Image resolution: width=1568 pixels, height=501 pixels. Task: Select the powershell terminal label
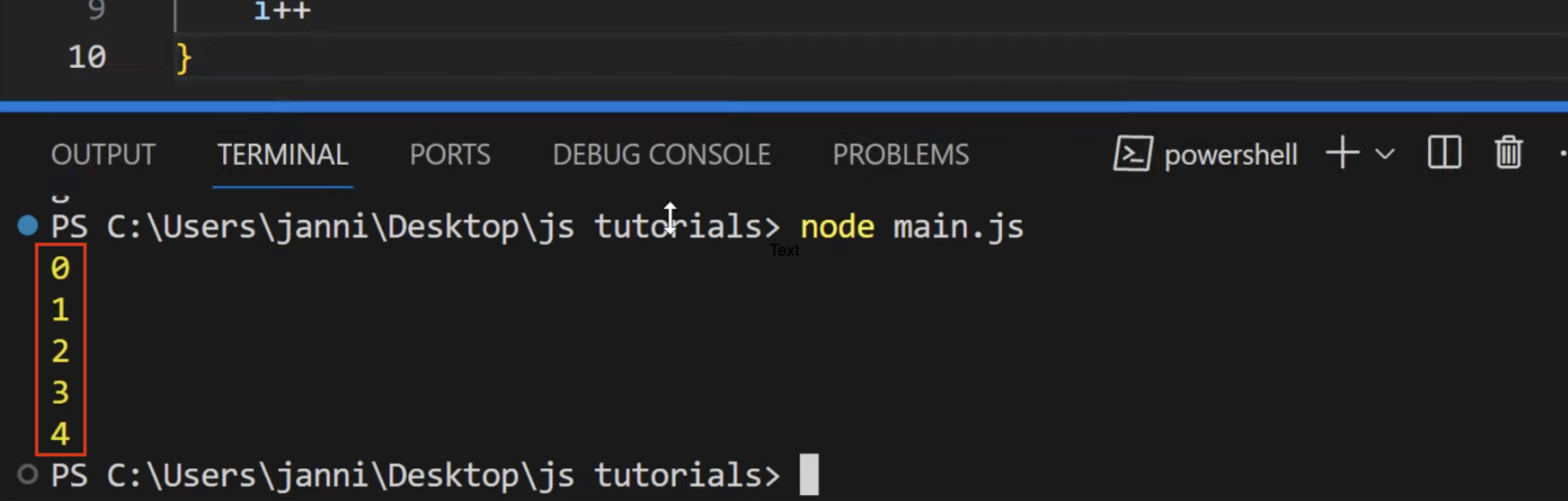coord(1230,155)
